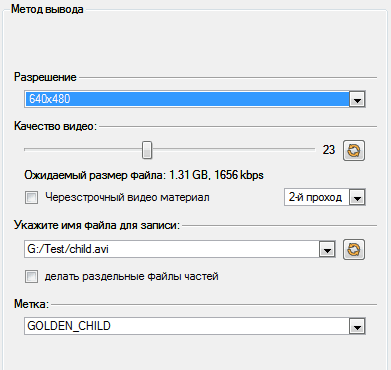Click the video quality slider handle
391x370 pixels.
pyautogui.click(x=147, y=150)
